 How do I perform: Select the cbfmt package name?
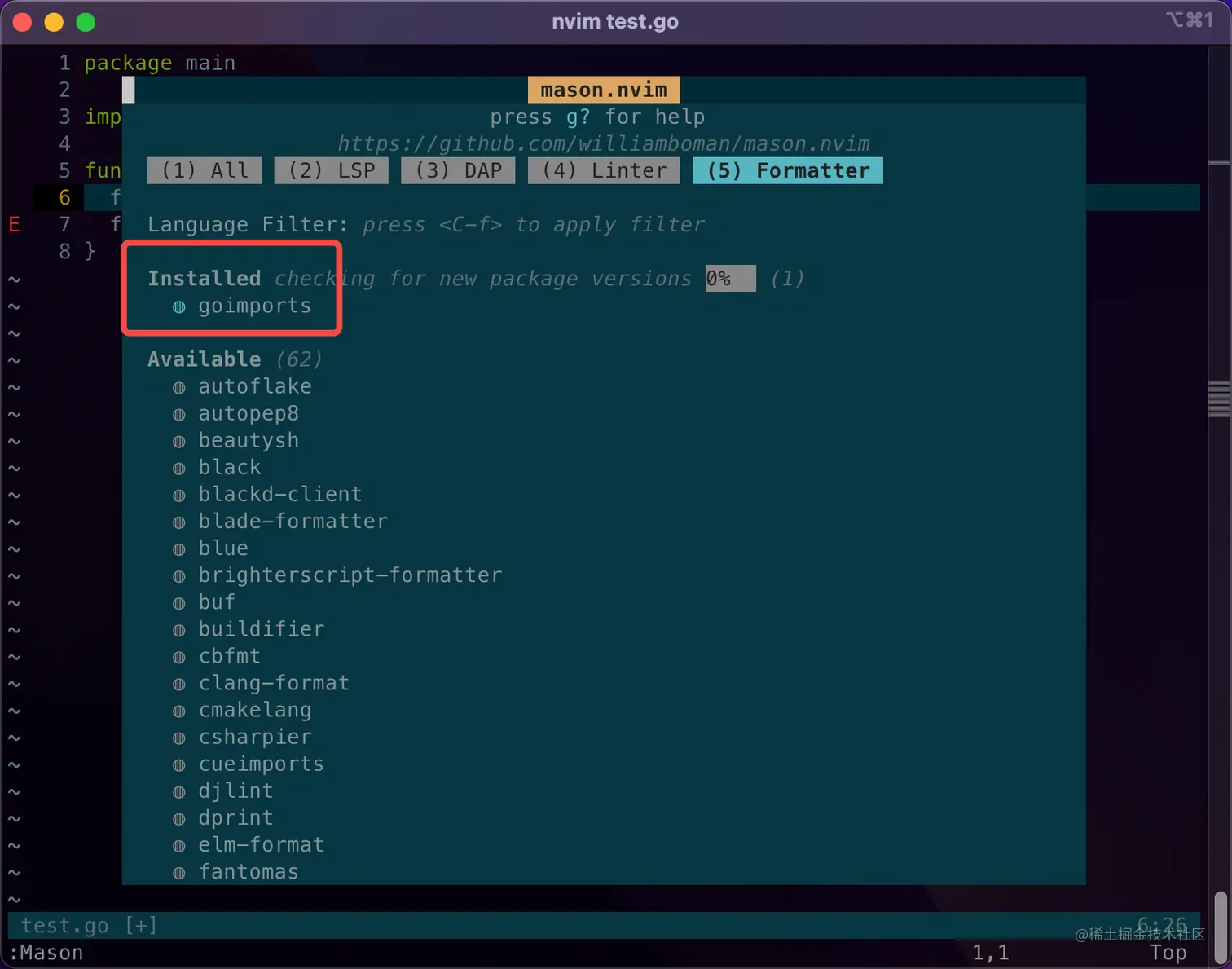tap(230, 655)
